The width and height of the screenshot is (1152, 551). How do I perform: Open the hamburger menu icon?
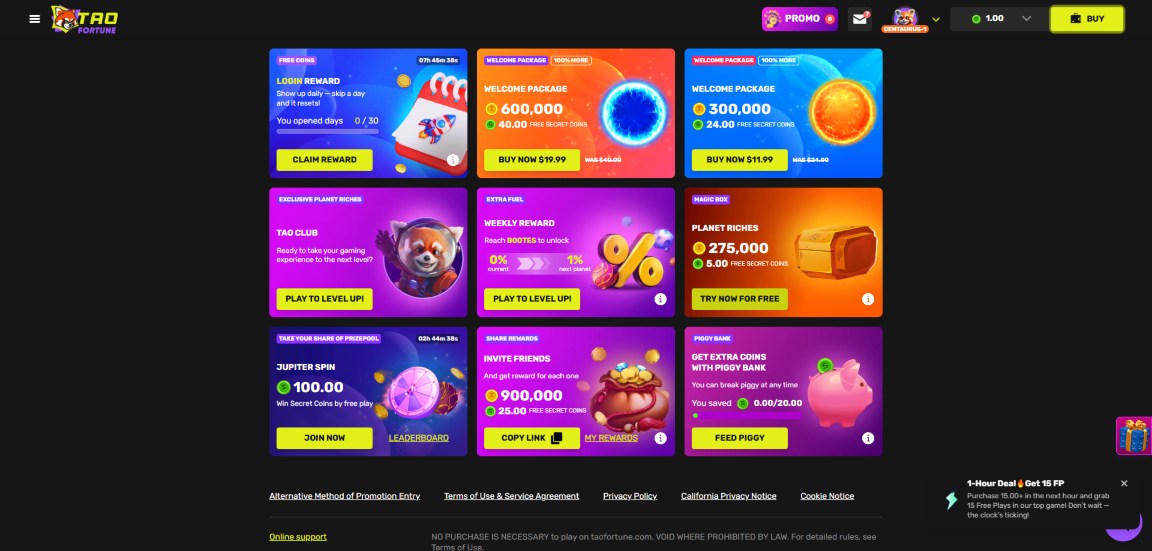[x=35, y=18]
